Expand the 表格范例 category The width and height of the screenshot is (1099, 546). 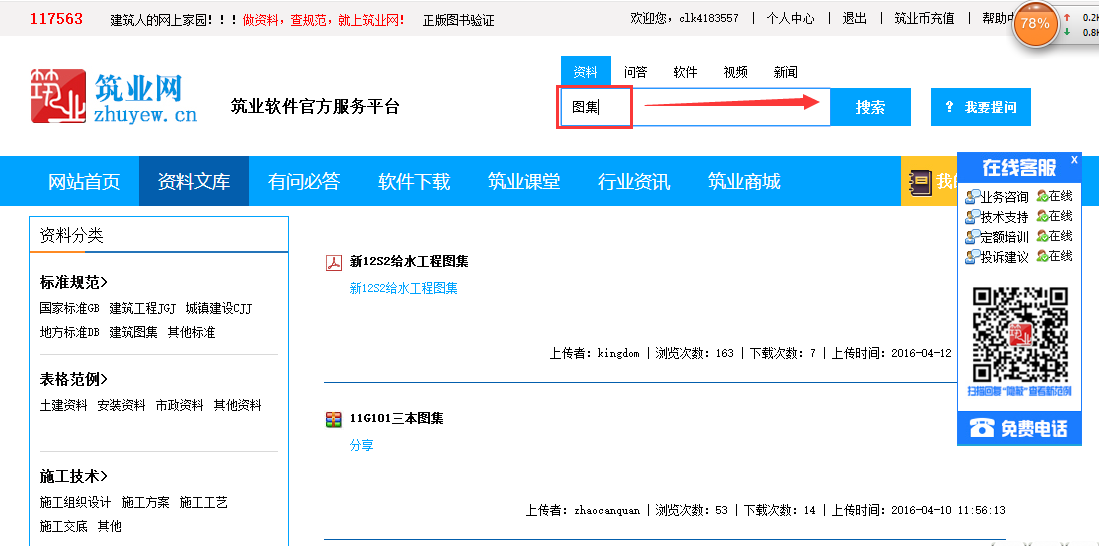pos(74,379)
